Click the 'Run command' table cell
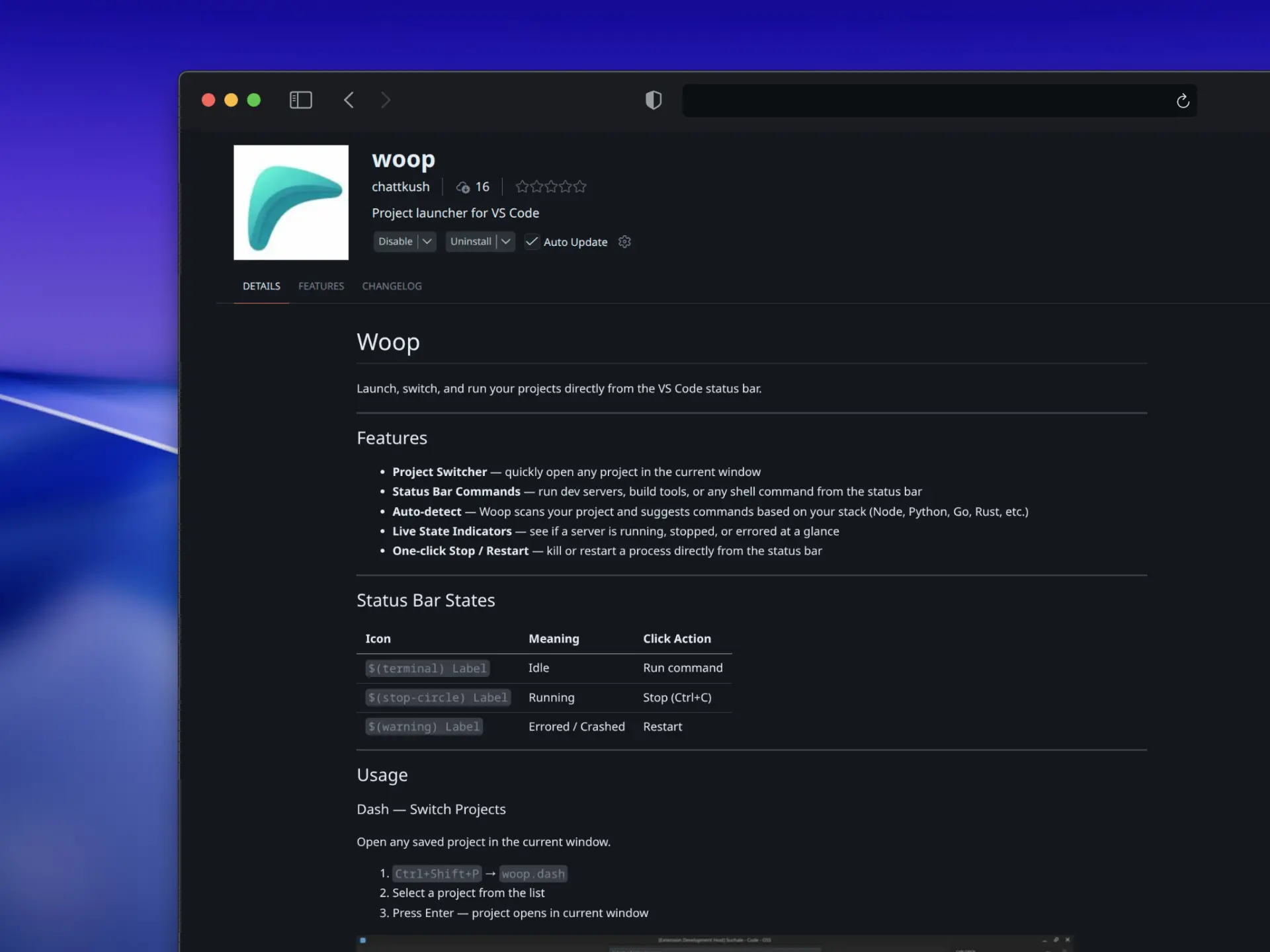The height and width of the screenshot is (952, 1270). [x=683, y=668]
